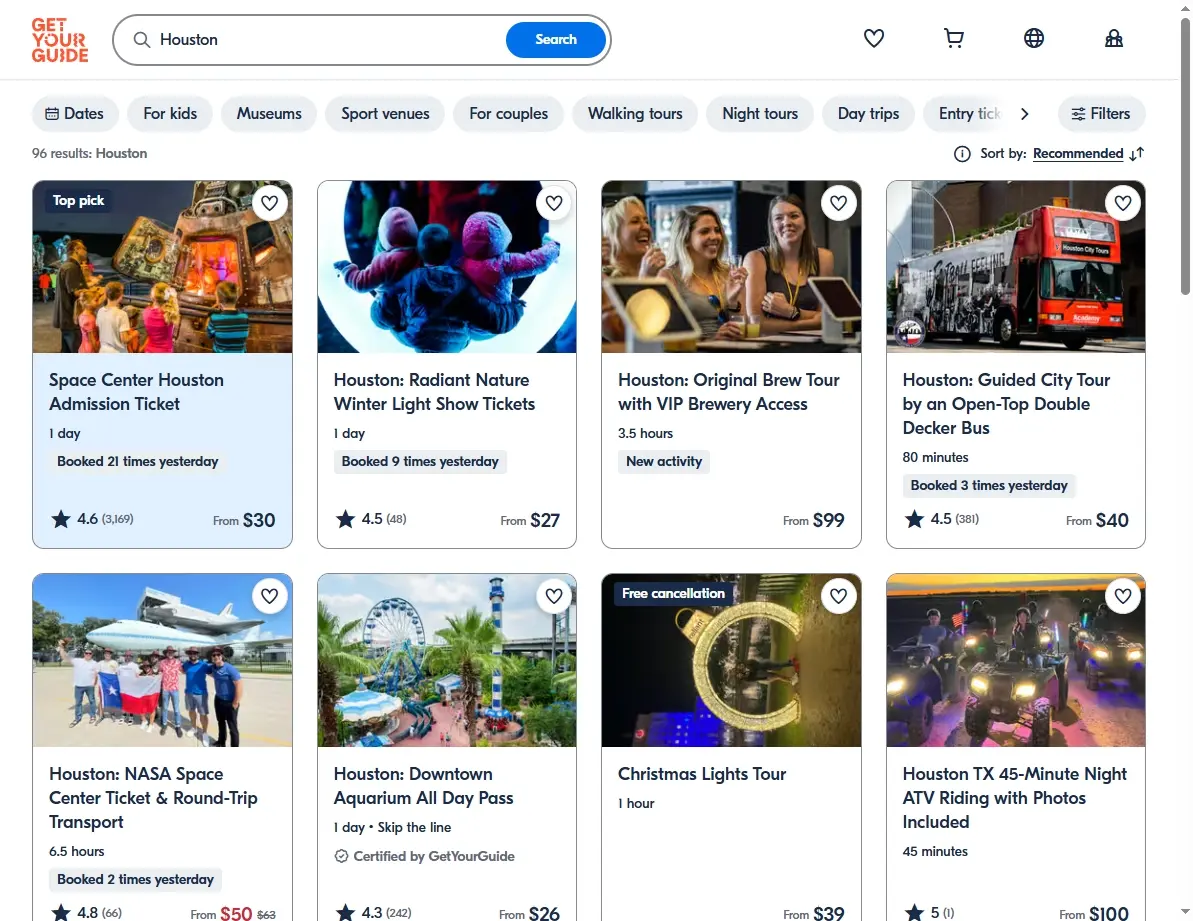Image resolution: width=1193 pixels, height=921 pixels.
Task: Click the sort order arrows icon
Action: (x=1137, y=154)
